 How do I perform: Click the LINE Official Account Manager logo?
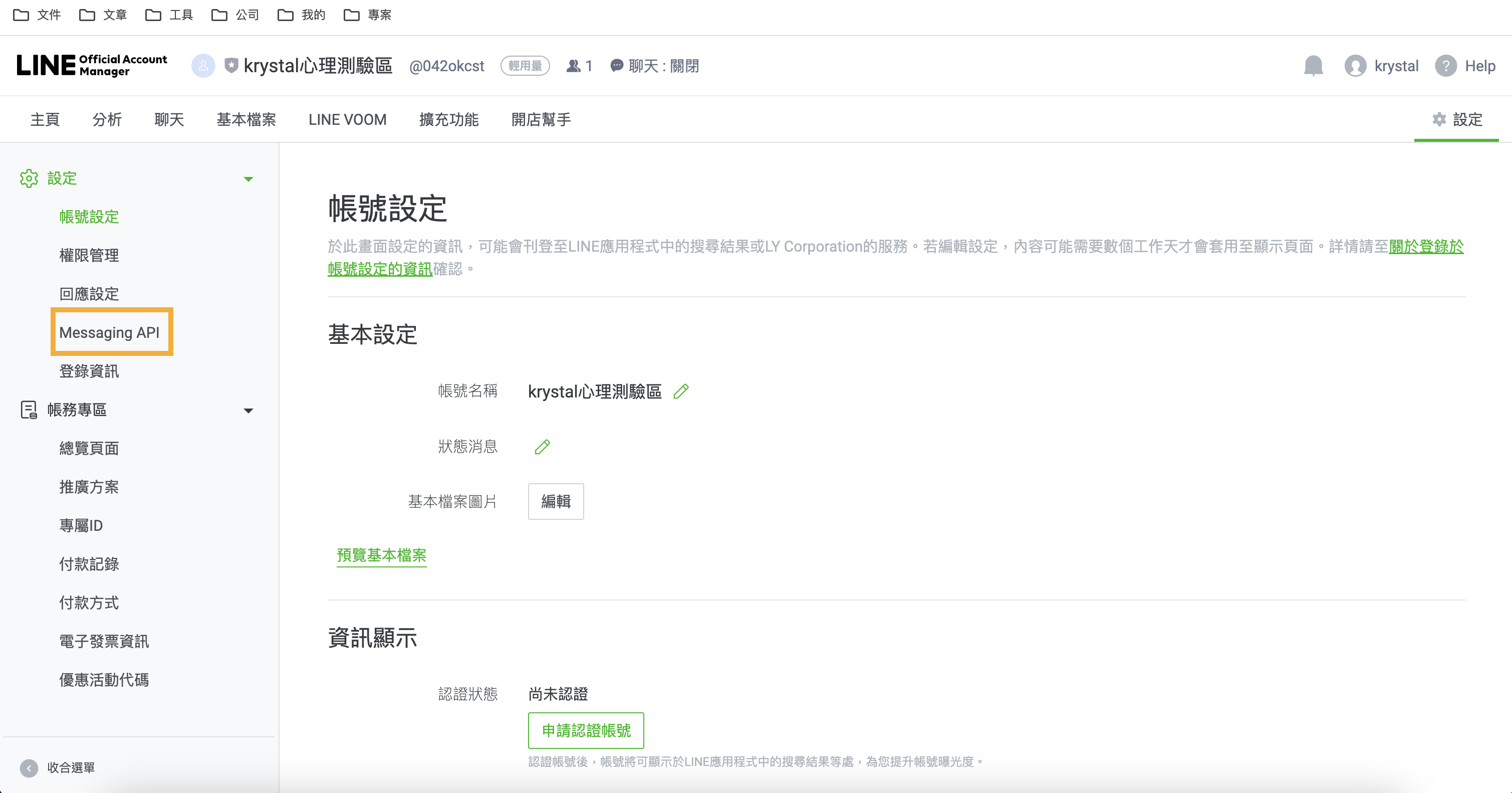(x=92, y=65)
